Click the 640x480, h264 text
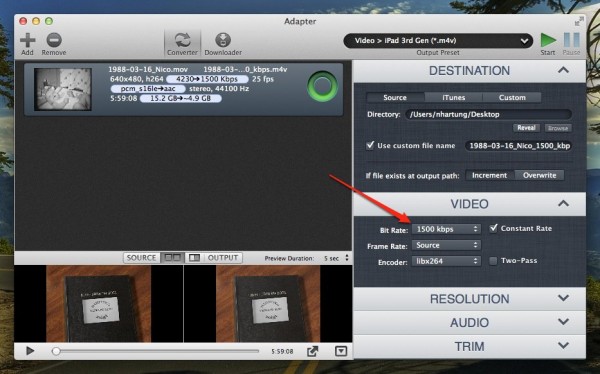 137,79
